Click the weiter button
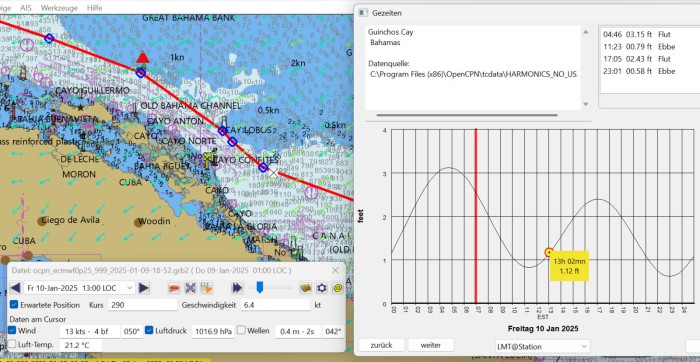Viewport: 700px width, 362px height. (431, 345)
